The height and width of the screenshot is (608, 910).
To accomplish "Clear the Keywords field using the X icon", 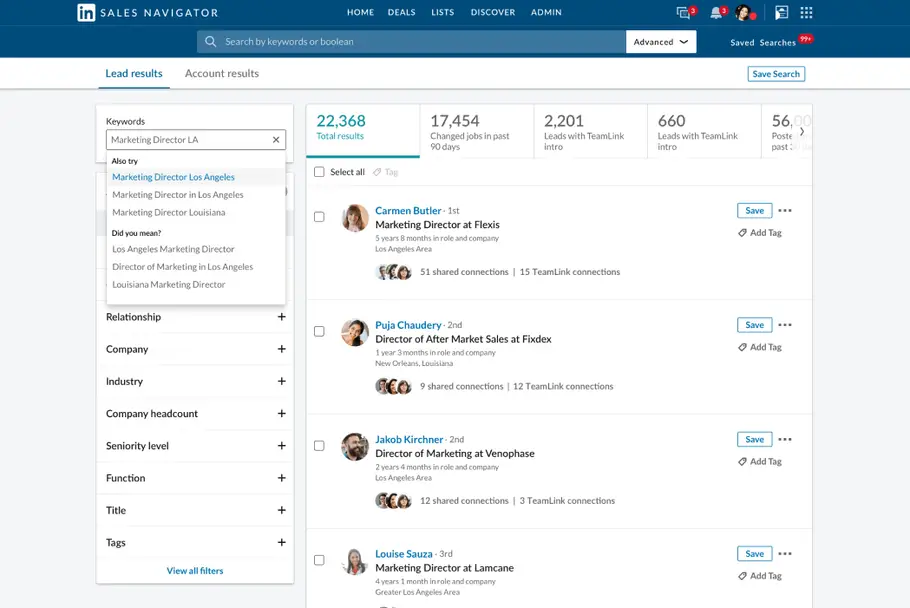I will click(276, 140).
